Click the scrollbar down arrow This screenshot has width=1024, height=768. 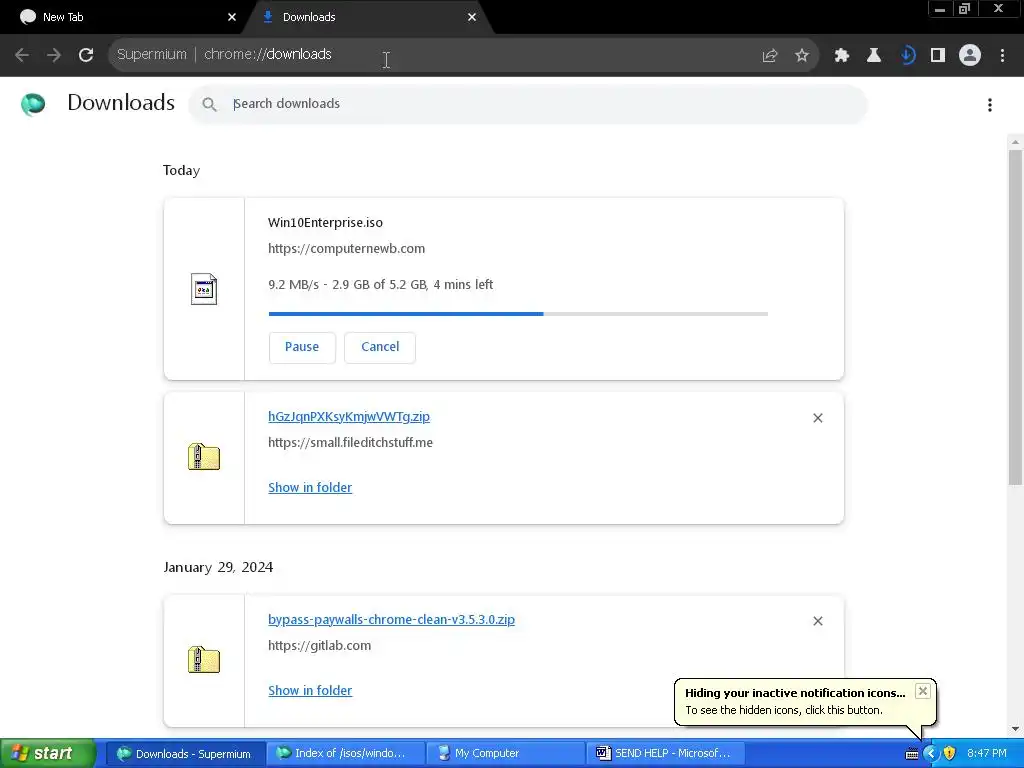point(1015,729)
